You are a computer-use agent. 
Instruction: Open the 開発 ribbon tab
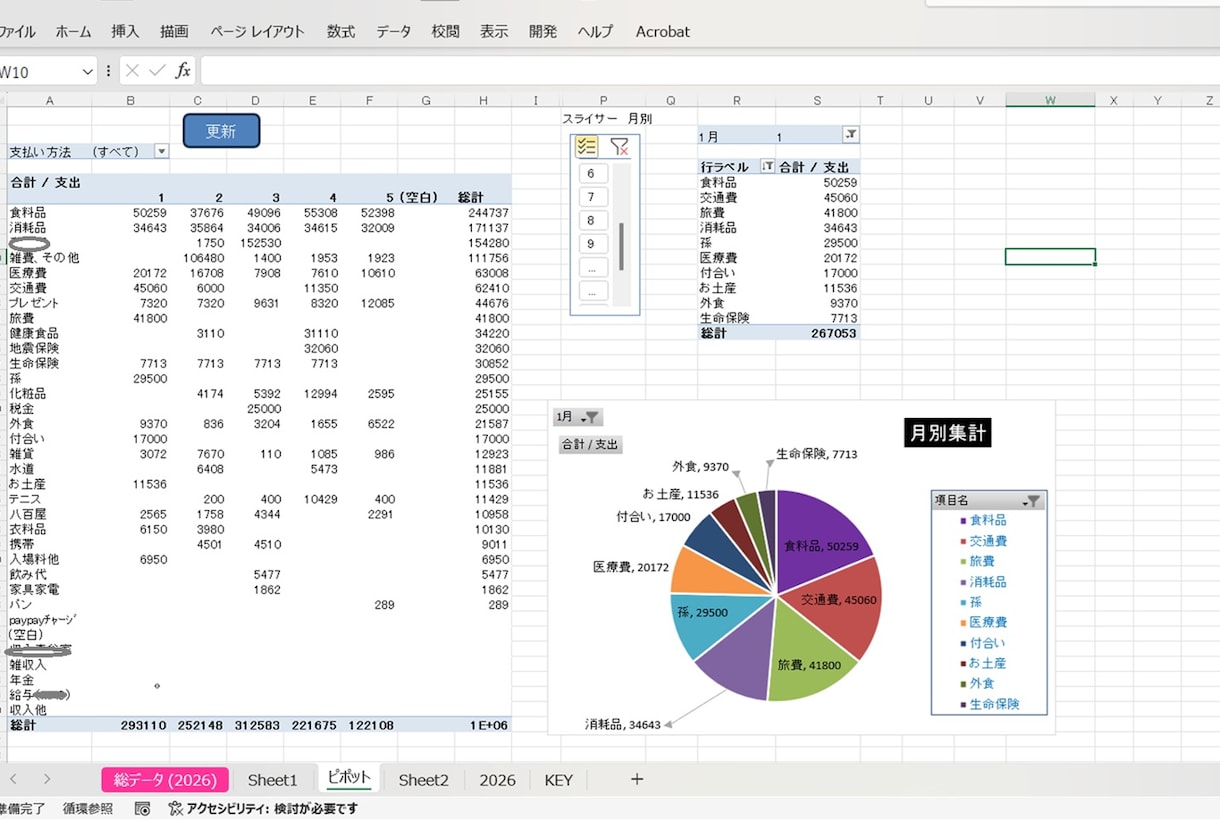click(x=543, y=32)
